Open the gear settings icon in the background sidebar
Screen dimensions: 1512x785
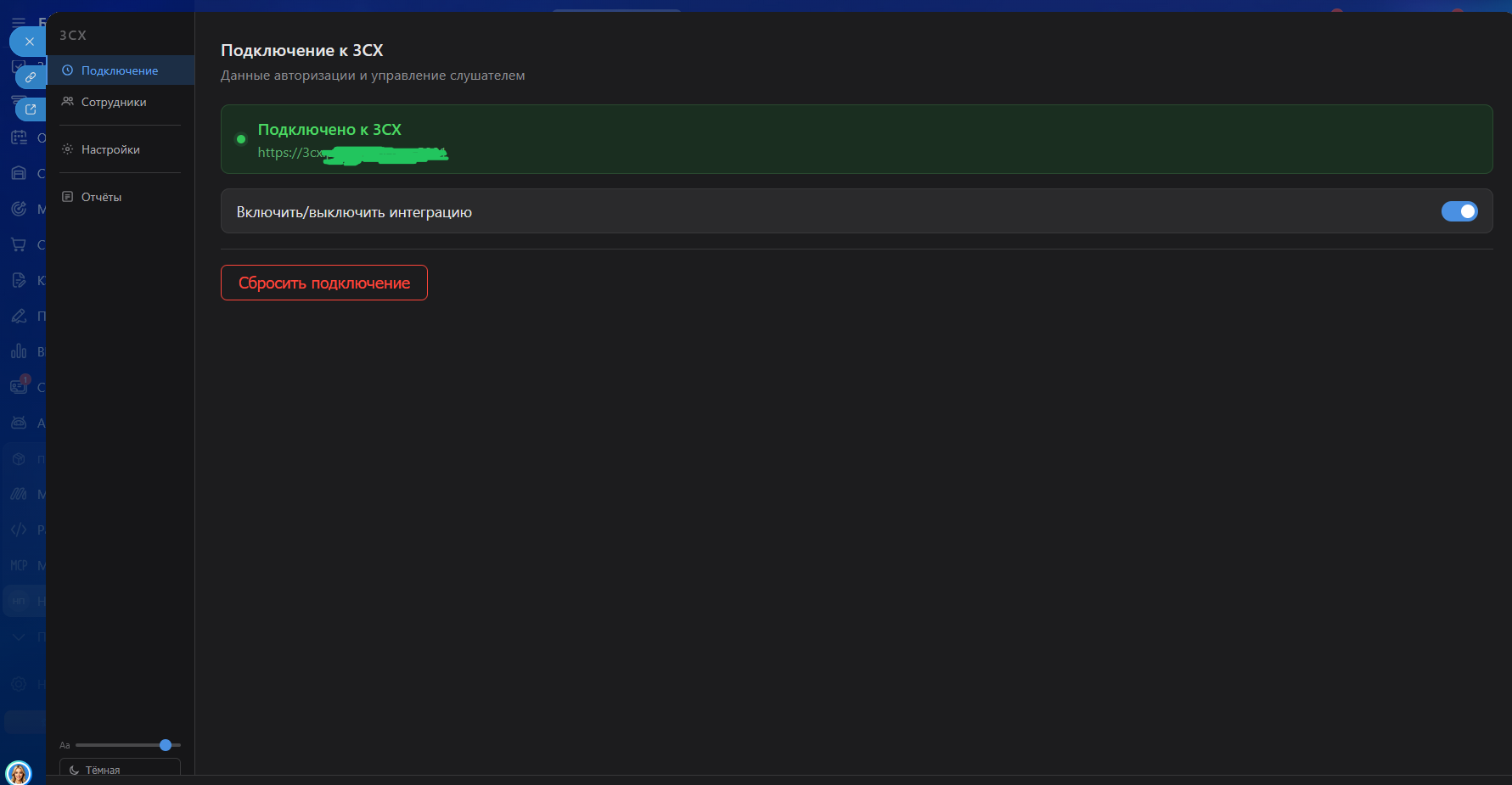click(x=19, y=684)
